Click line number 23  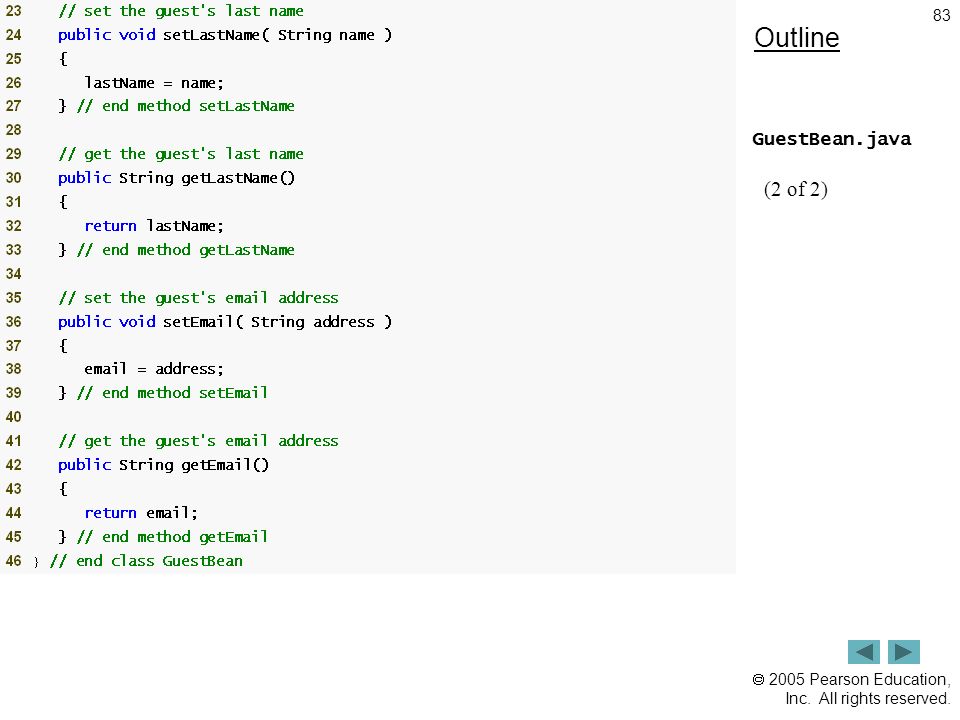pos(13,11)
